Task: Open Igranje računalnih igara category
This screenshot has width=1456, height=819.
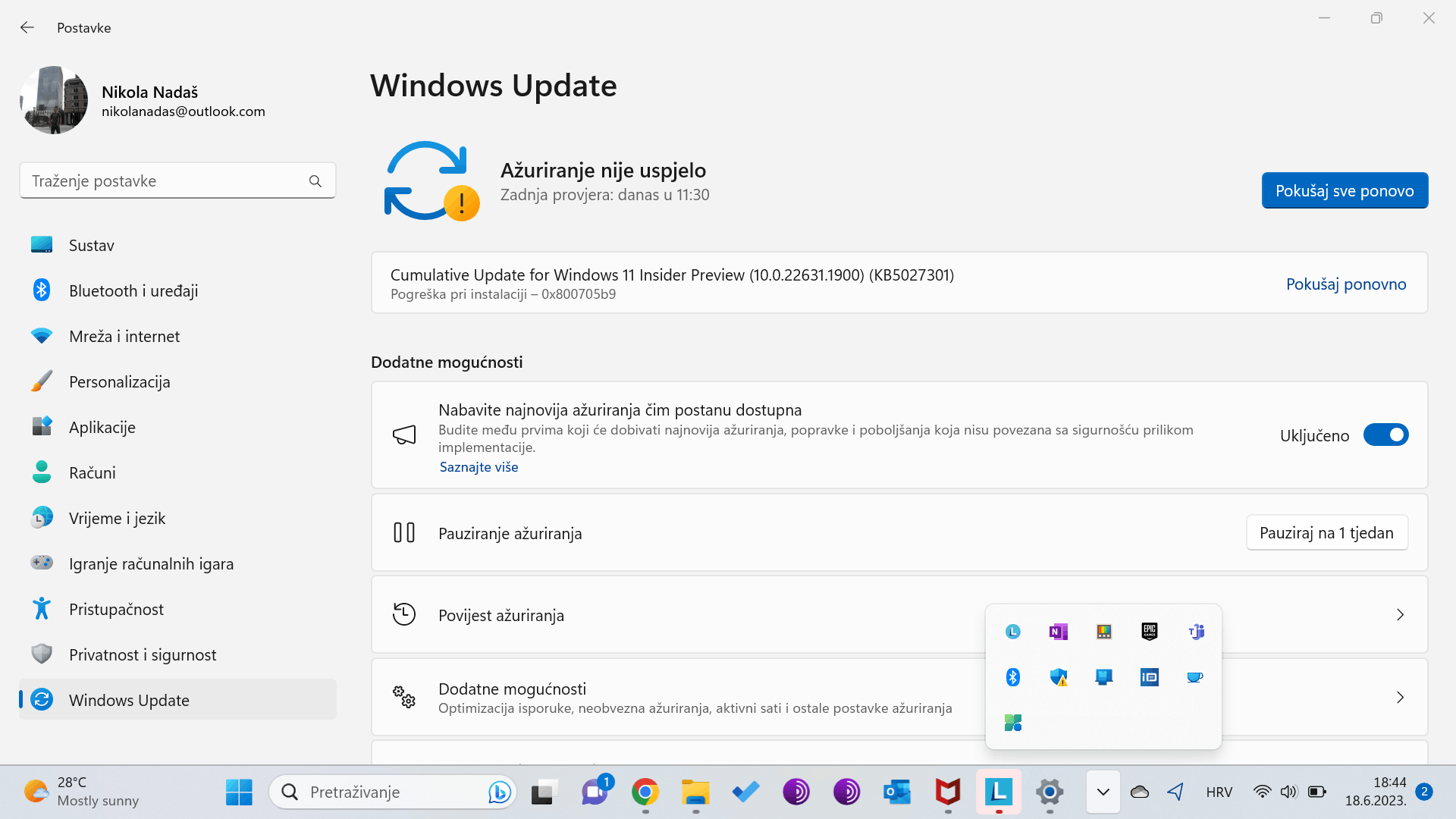Action: point(177,563)
